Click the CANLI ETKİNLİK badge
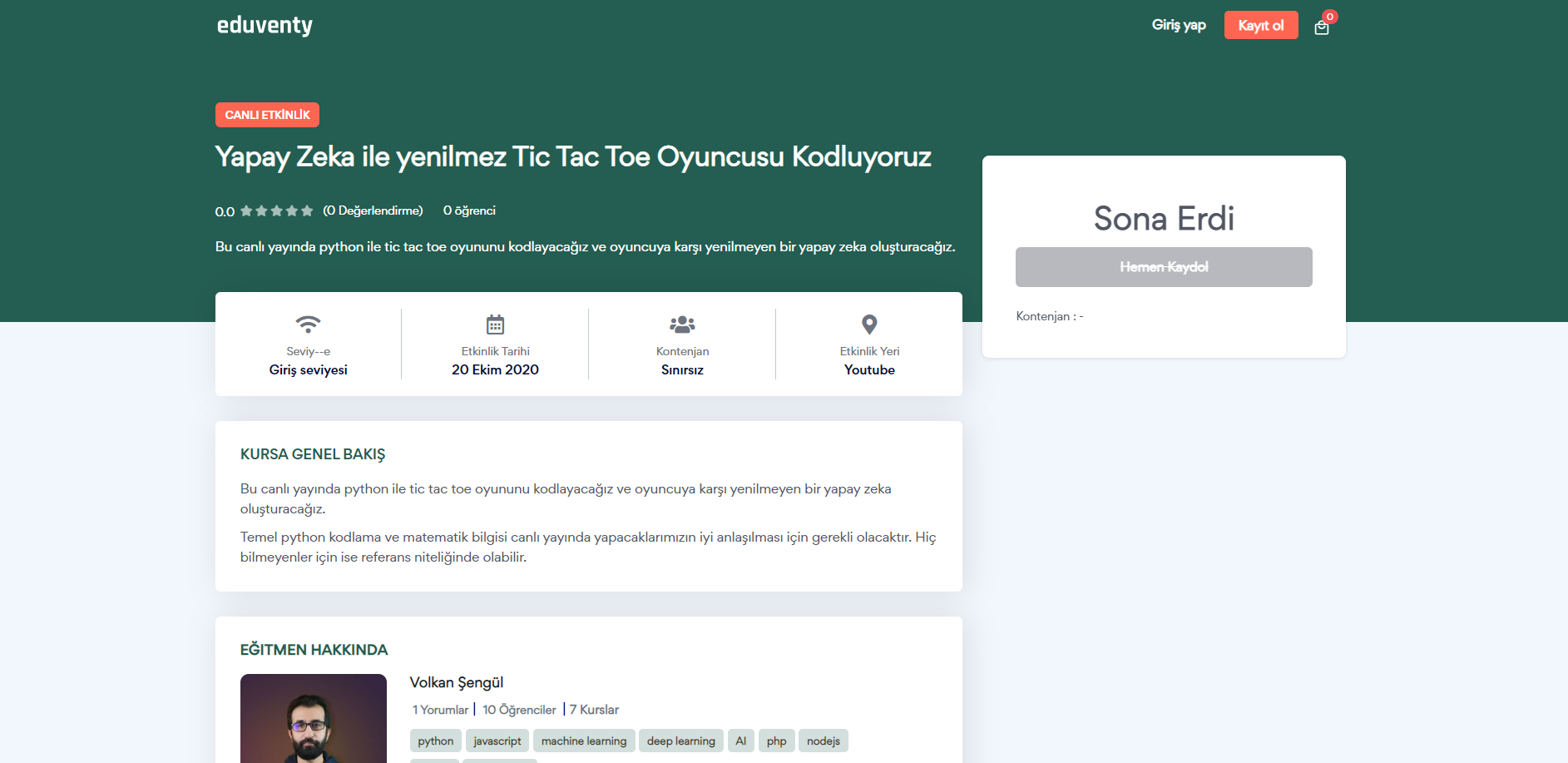Image resolution: width=1568 pixels, height=763 pixels. [x=267, y=115]
